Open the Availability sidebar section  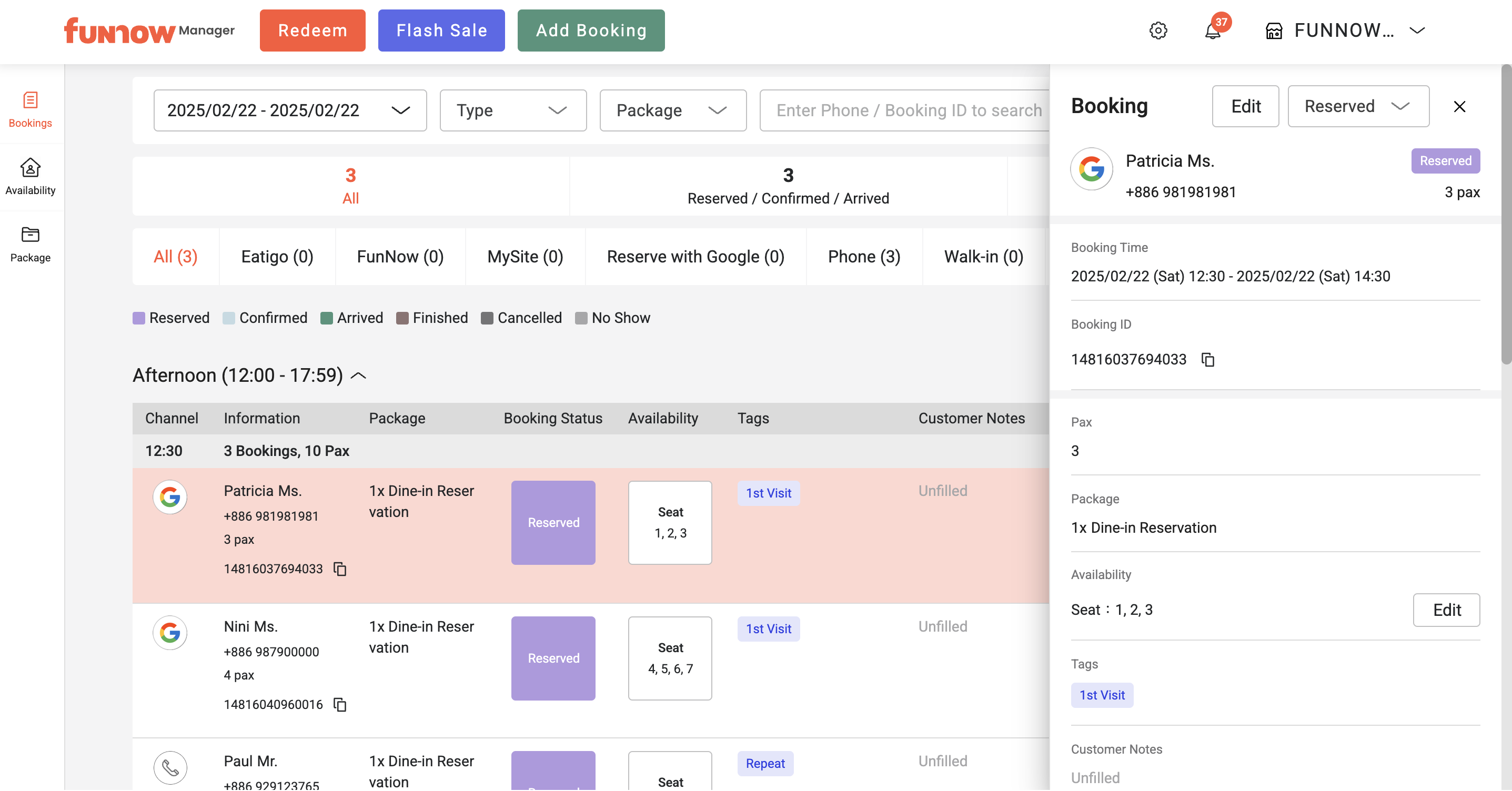[x=31, y=176]
